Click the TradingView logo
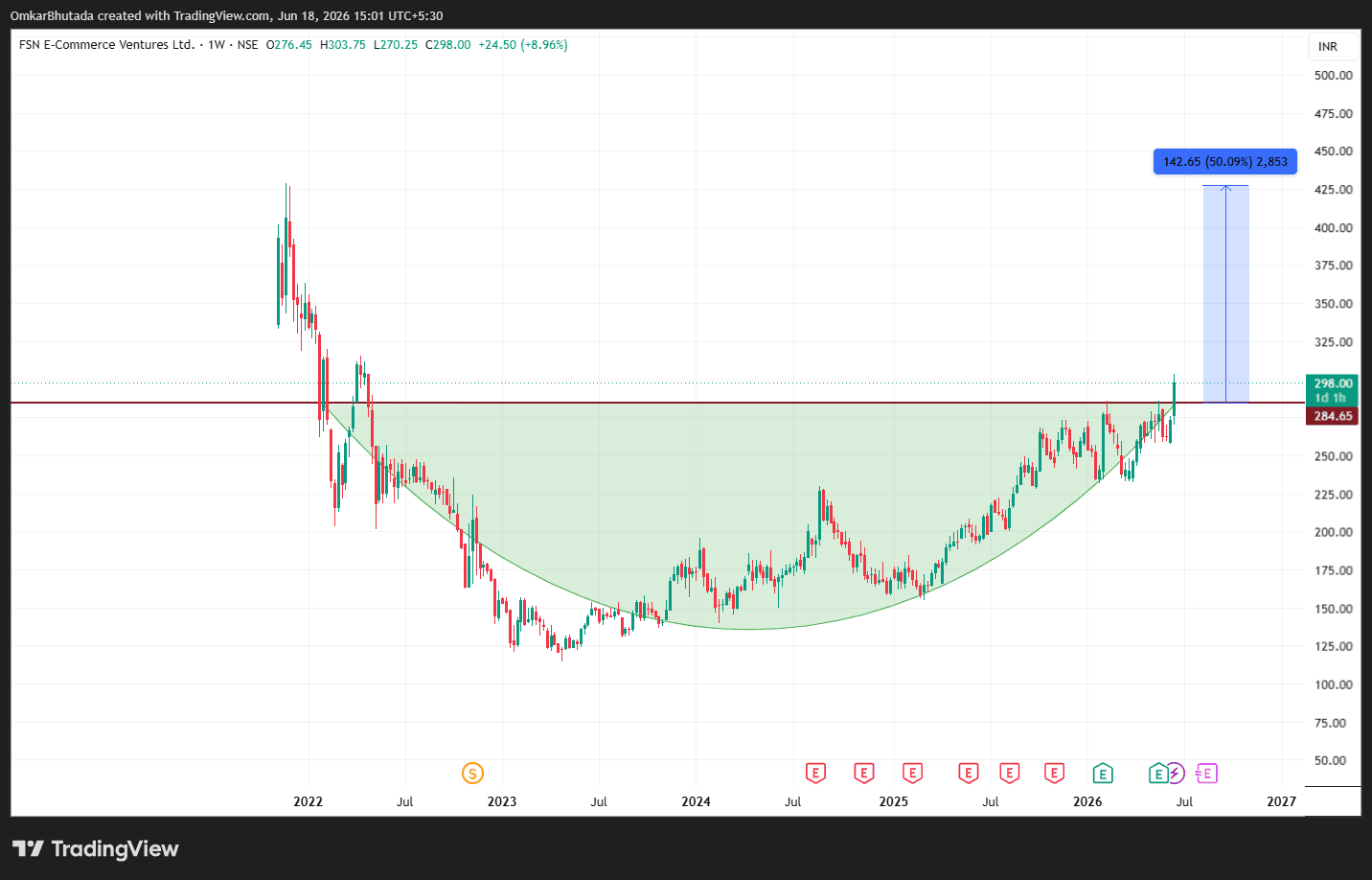Image resolution: width=1372 pixels, height=880 pixels. tap(96, 848)
